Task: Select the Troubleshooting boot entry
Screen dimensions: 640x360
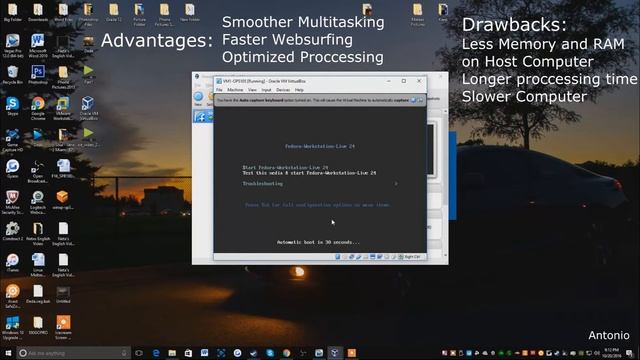Action: tap(262, 184)
